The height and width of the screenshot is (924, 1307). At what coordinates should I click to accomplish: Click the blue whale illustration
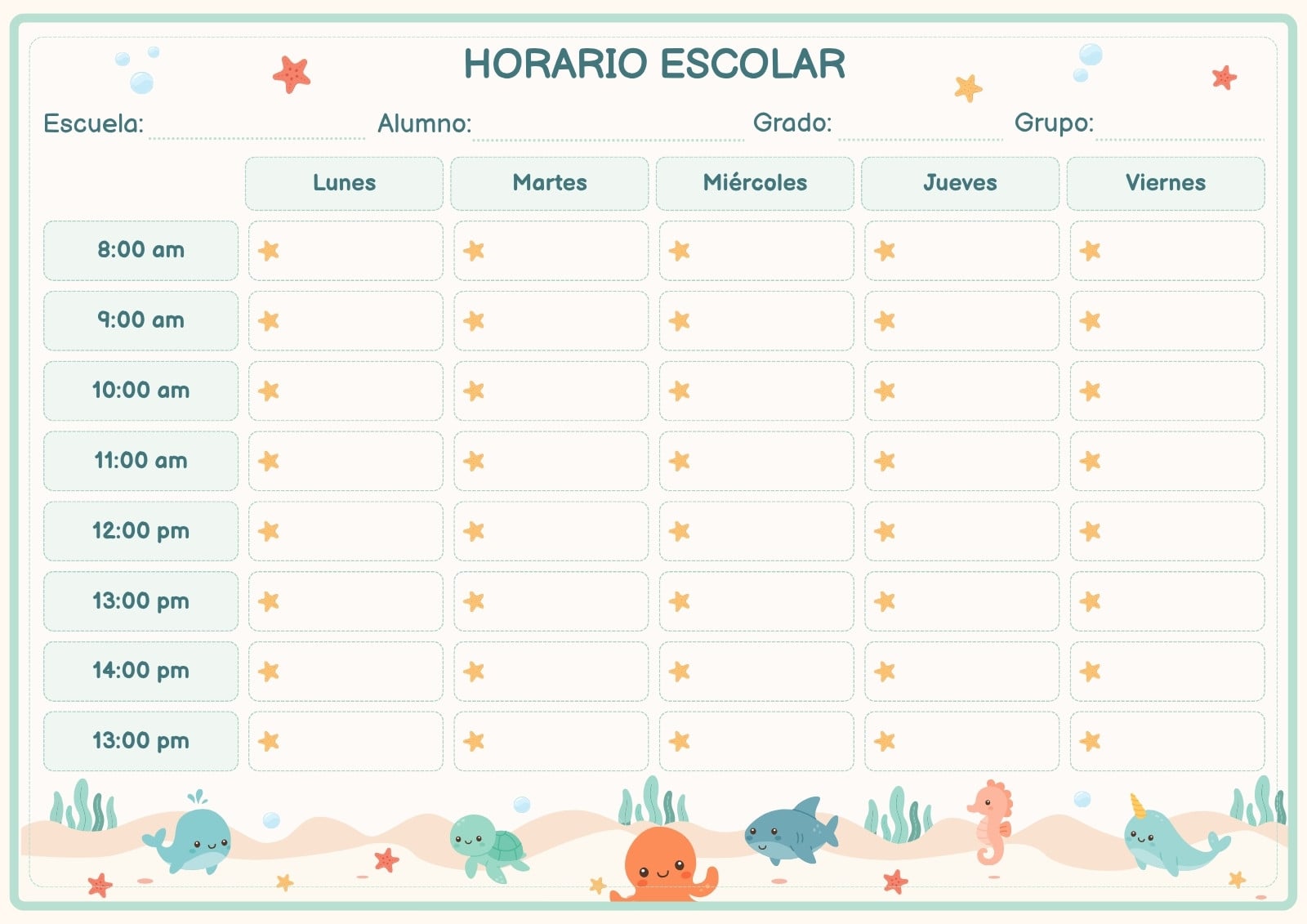coord(188,835)
